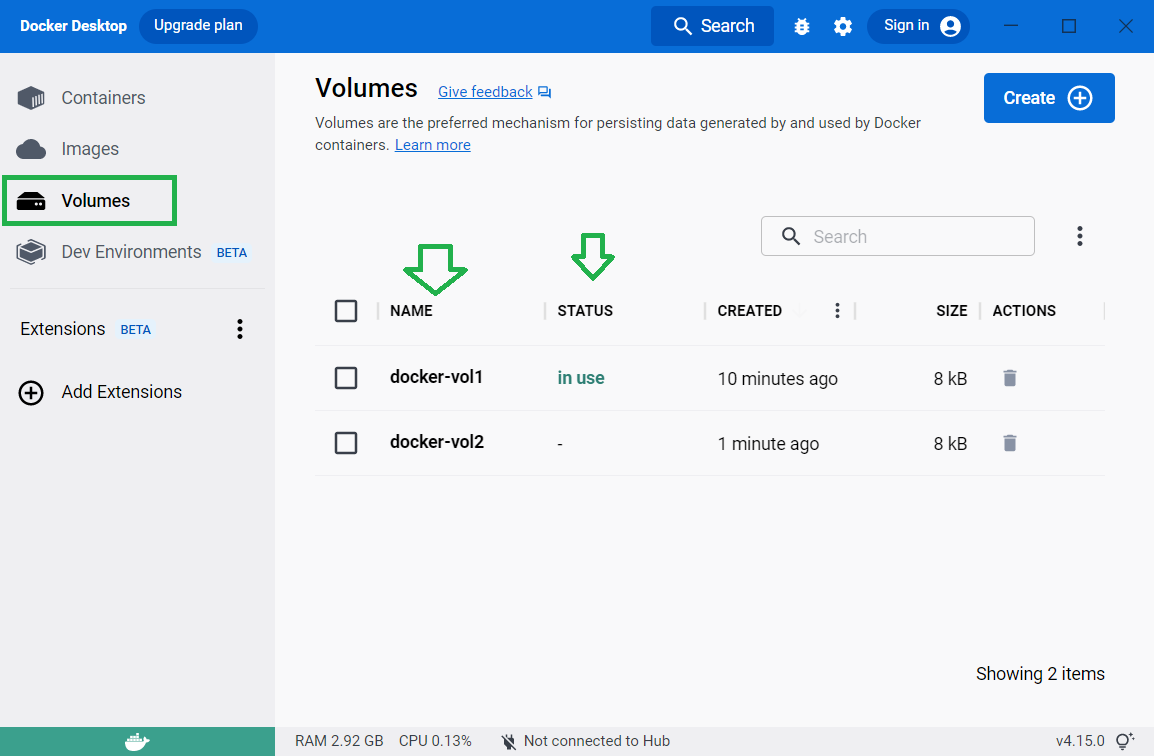Go to the Containers section

click(x=103, y=98)
